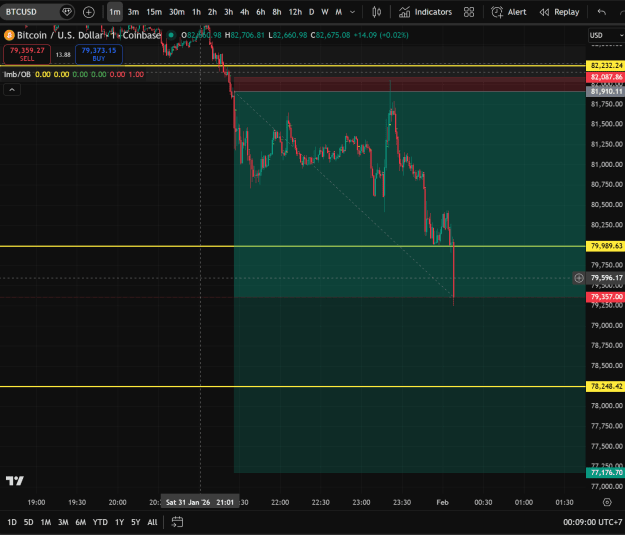Expand the timeframe interval dropdown arrow
The height and width of the screenshot is (535, 625).
(352, 12)
